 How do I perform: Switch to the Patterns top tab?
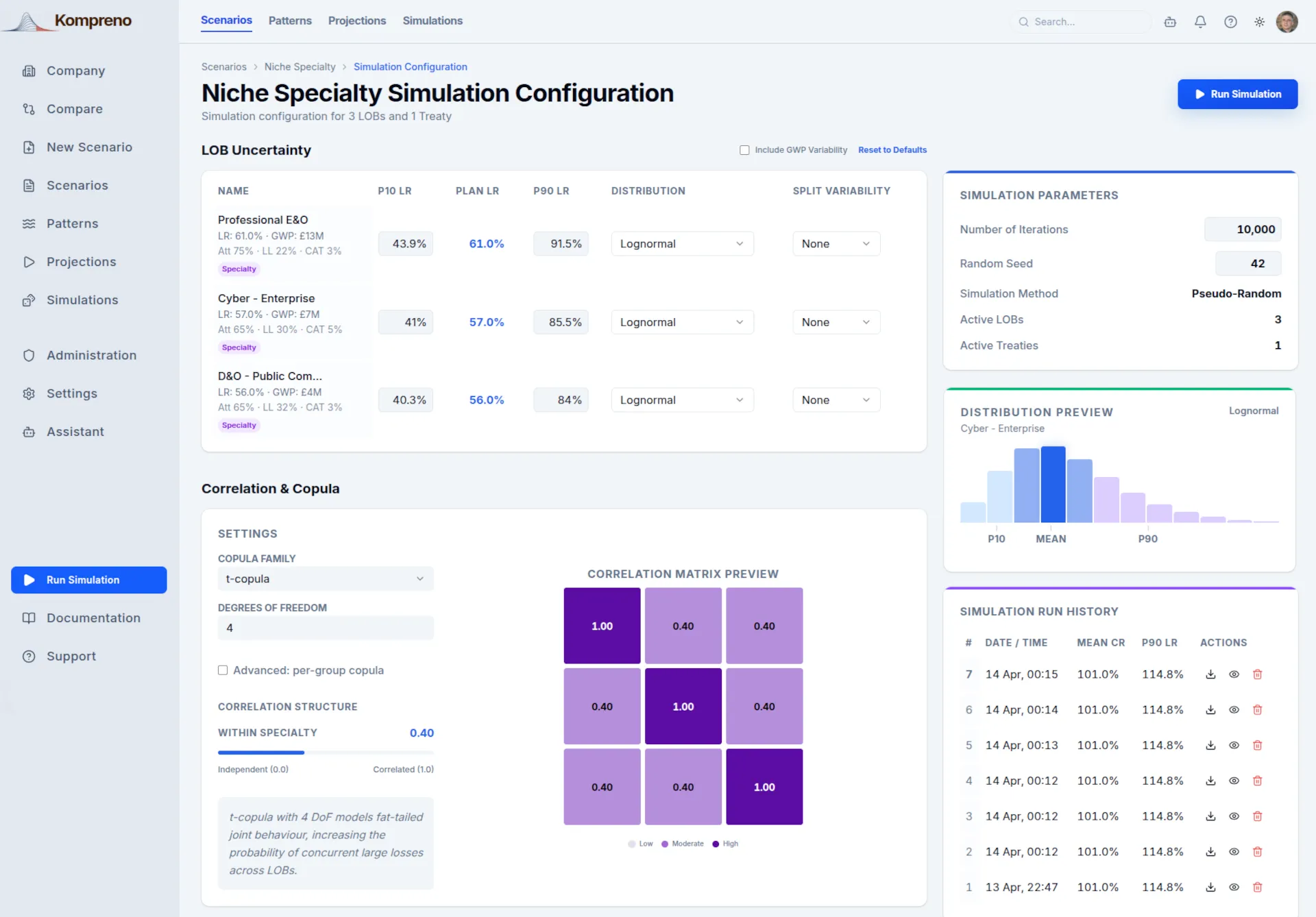[290, 21]
